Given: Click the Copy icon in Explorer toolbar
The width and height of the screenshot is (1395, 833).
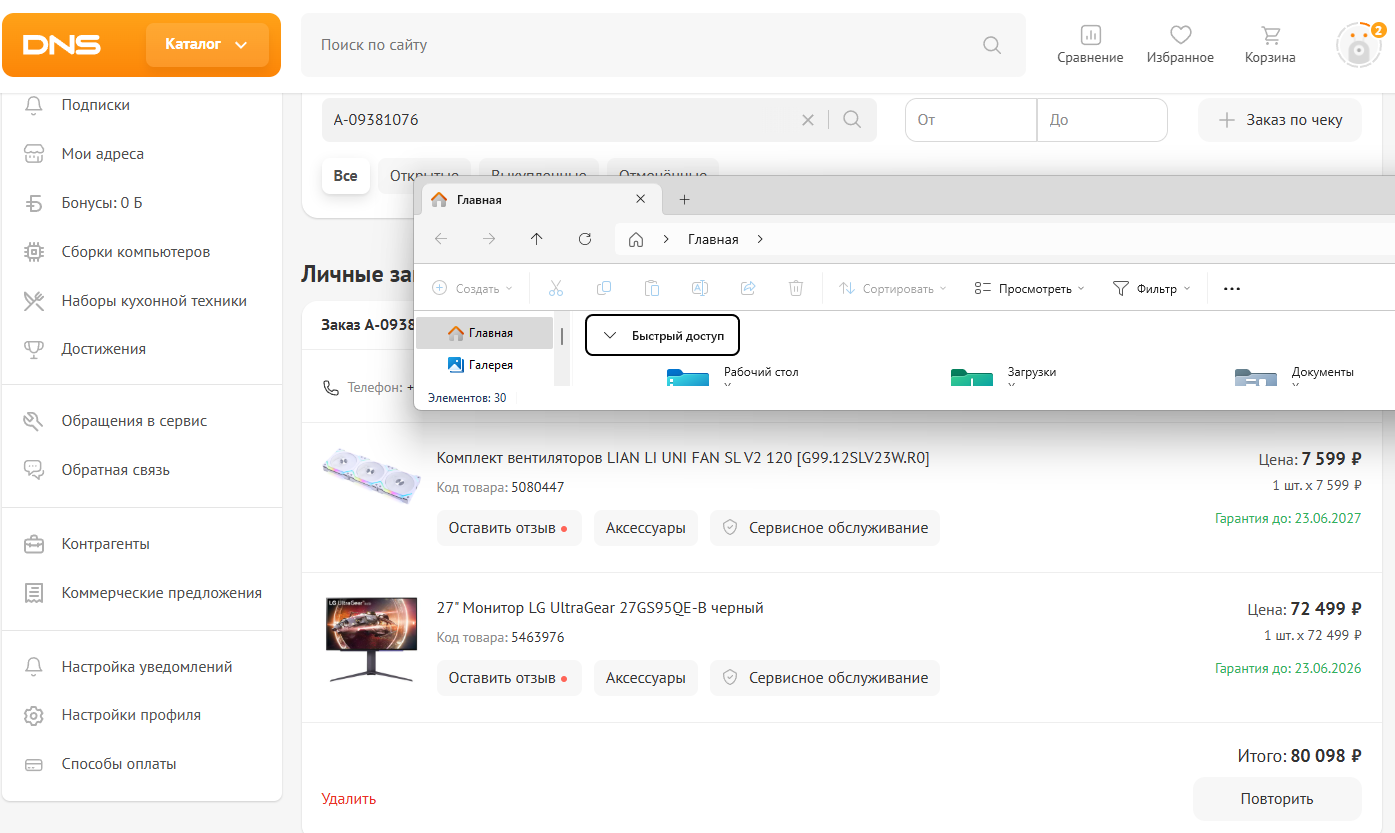Looking at the screenshot, I should 604,288.
